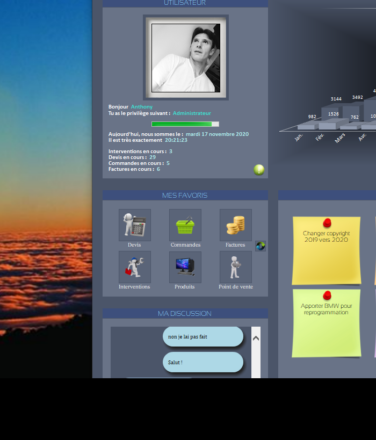Click the chart value label 762

pos(354,117)
